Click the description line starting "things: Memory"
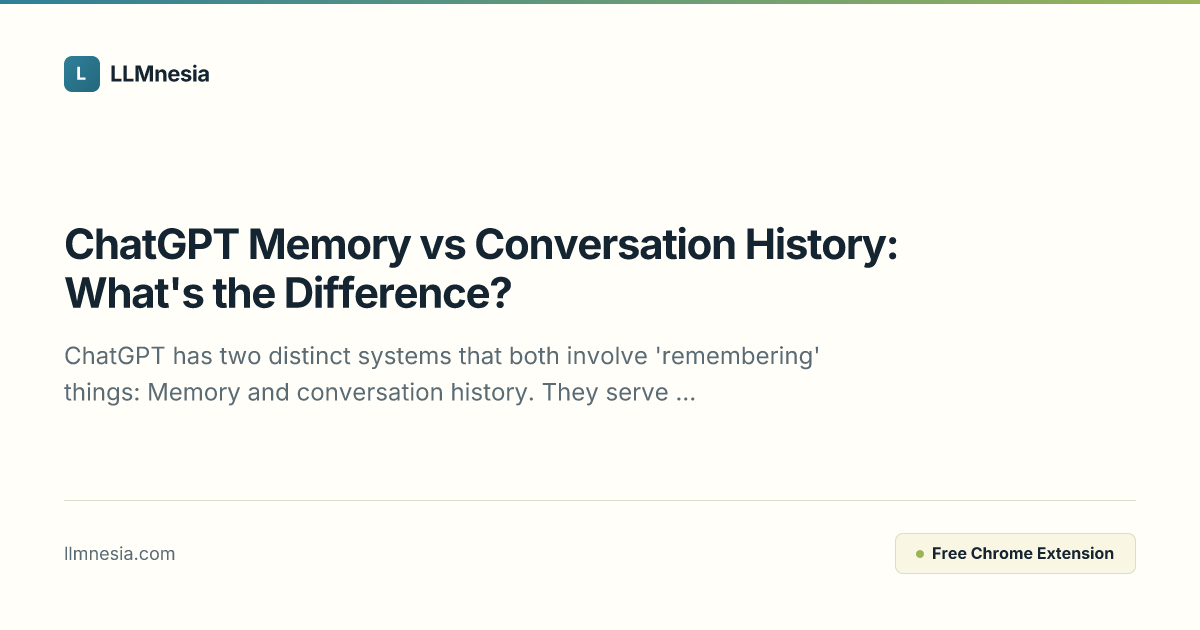1200x630 pixels. pos(380,393)
